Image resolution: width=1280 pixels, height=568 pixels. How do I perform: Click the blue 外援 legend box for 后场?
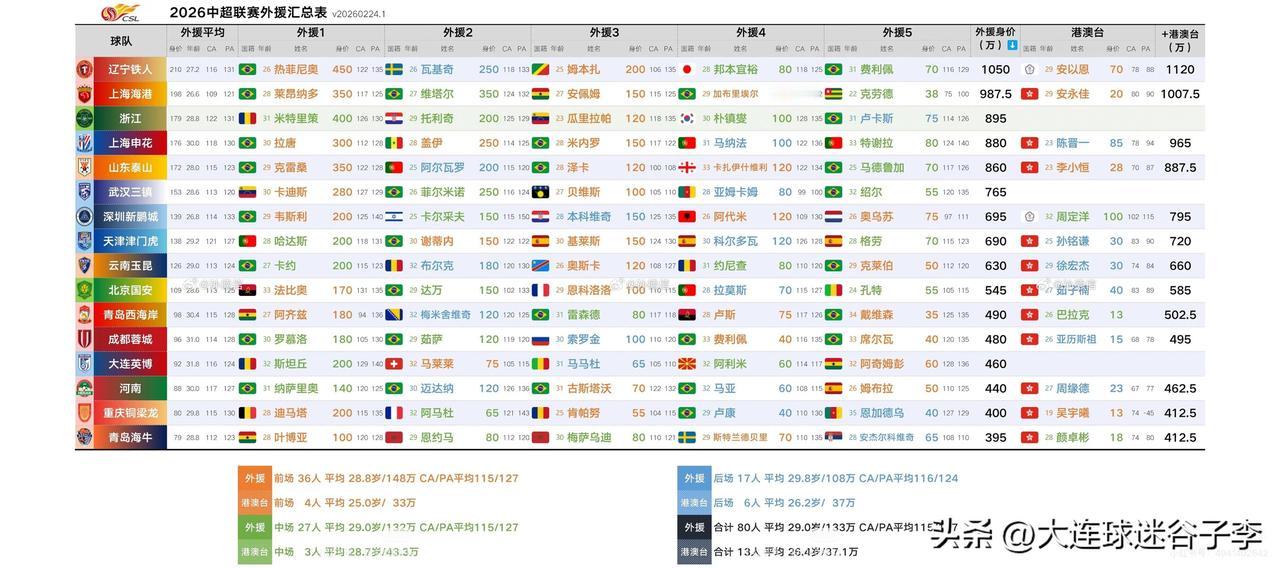click(x=693, y=478)
